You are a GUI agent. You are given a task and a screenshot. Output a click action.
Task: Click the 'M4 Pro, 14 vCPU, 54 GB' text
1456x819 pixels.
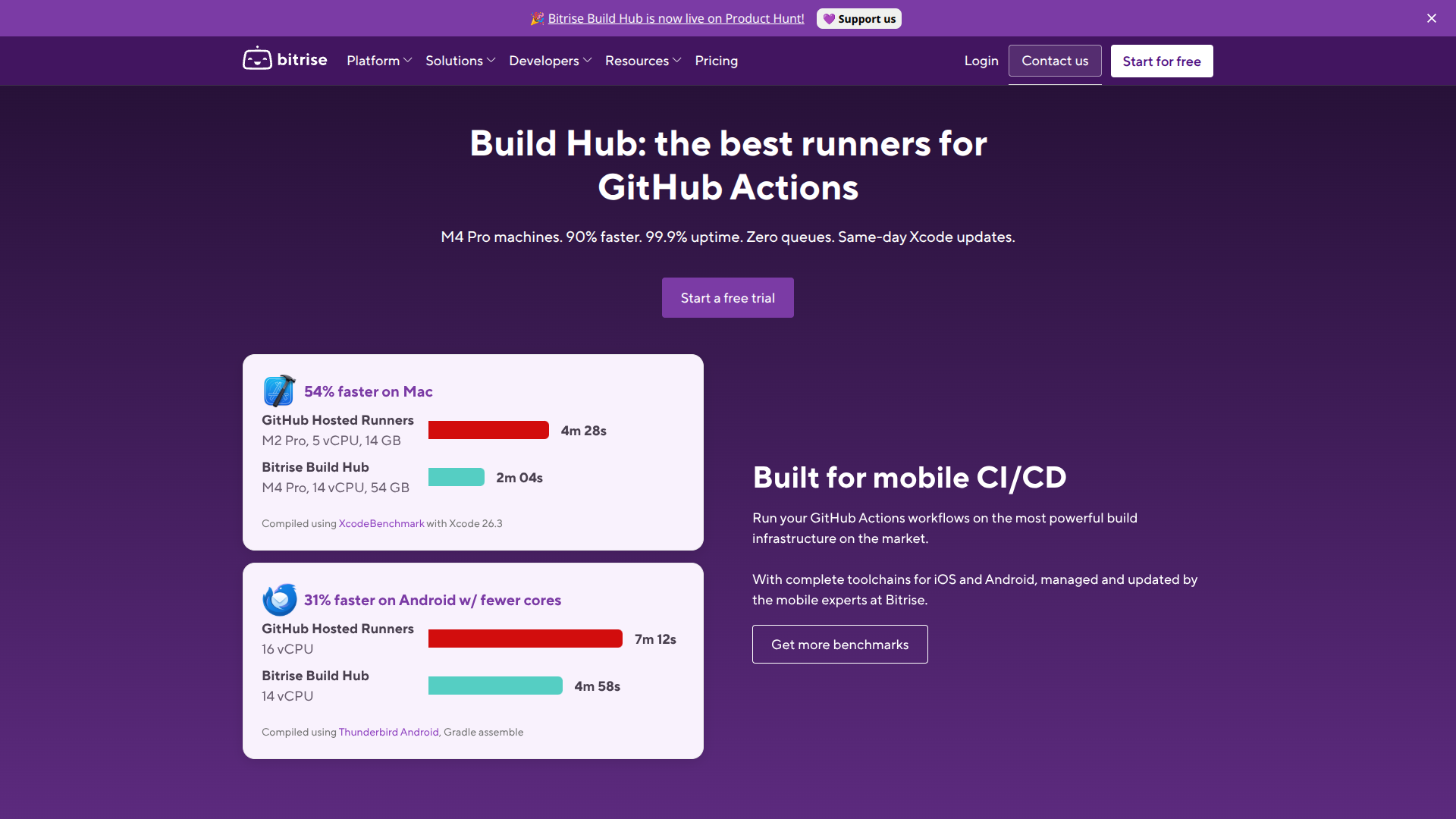(335, 488)
